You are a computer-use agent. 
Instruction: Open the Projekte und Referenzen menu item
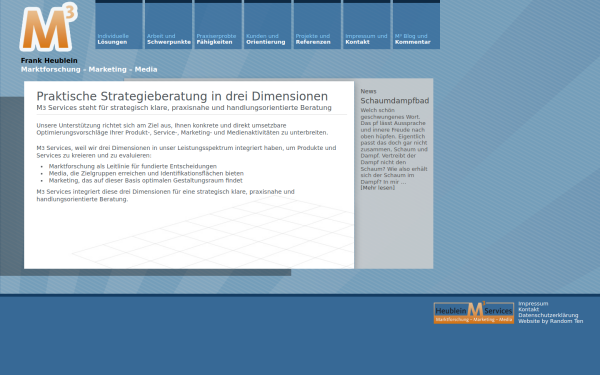pos(317,24)
